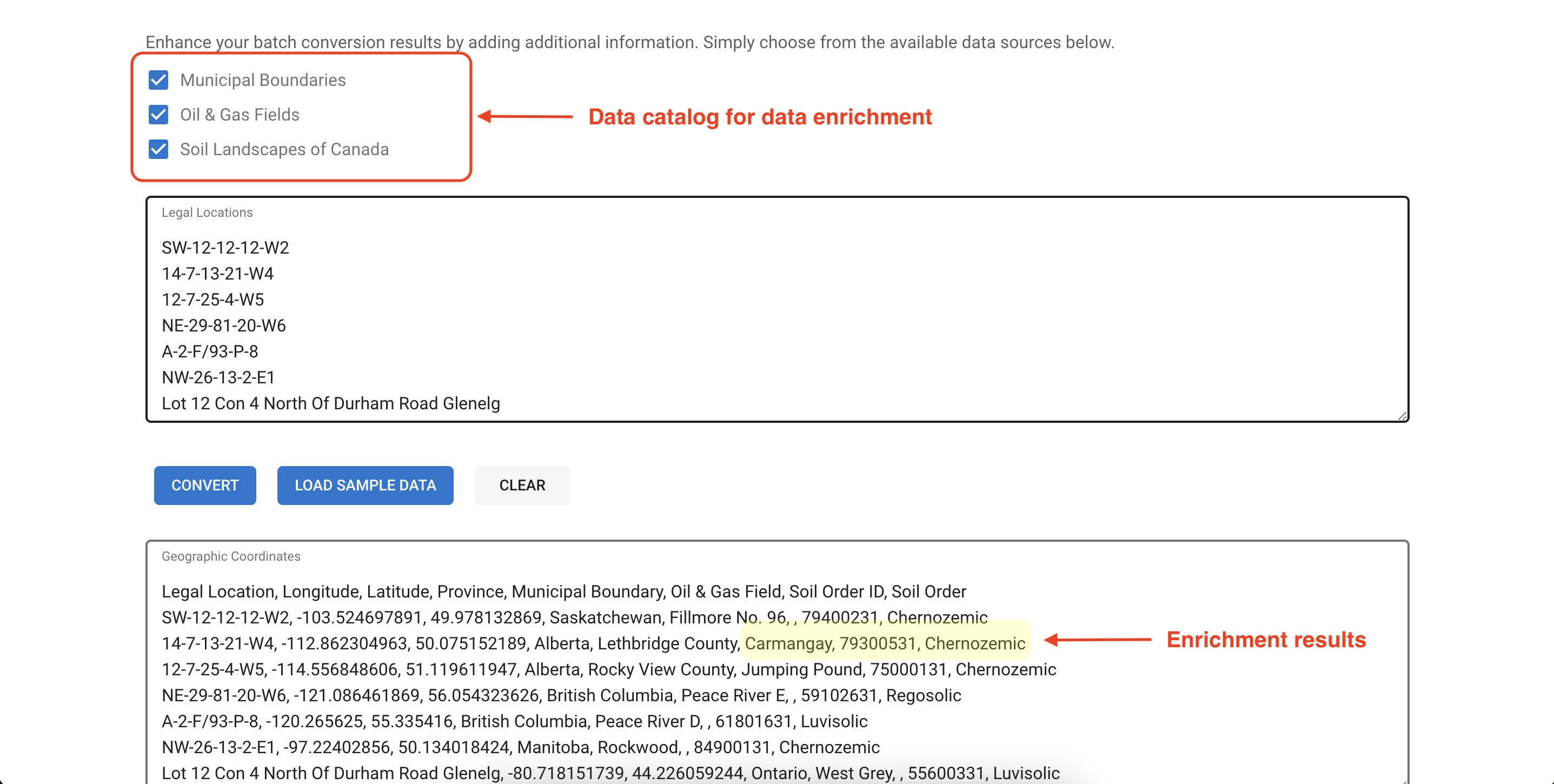
Task: Click the LOAD SAMPLE DATA button
Action: [x=365, y=486]
